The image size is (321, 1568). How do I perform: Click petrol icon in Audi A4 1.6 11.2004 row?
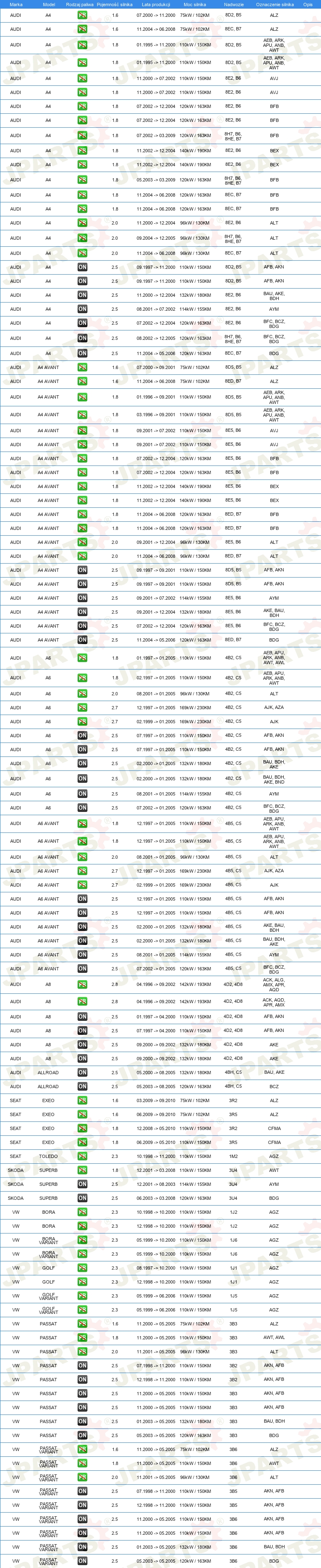(x=82, y=29)
